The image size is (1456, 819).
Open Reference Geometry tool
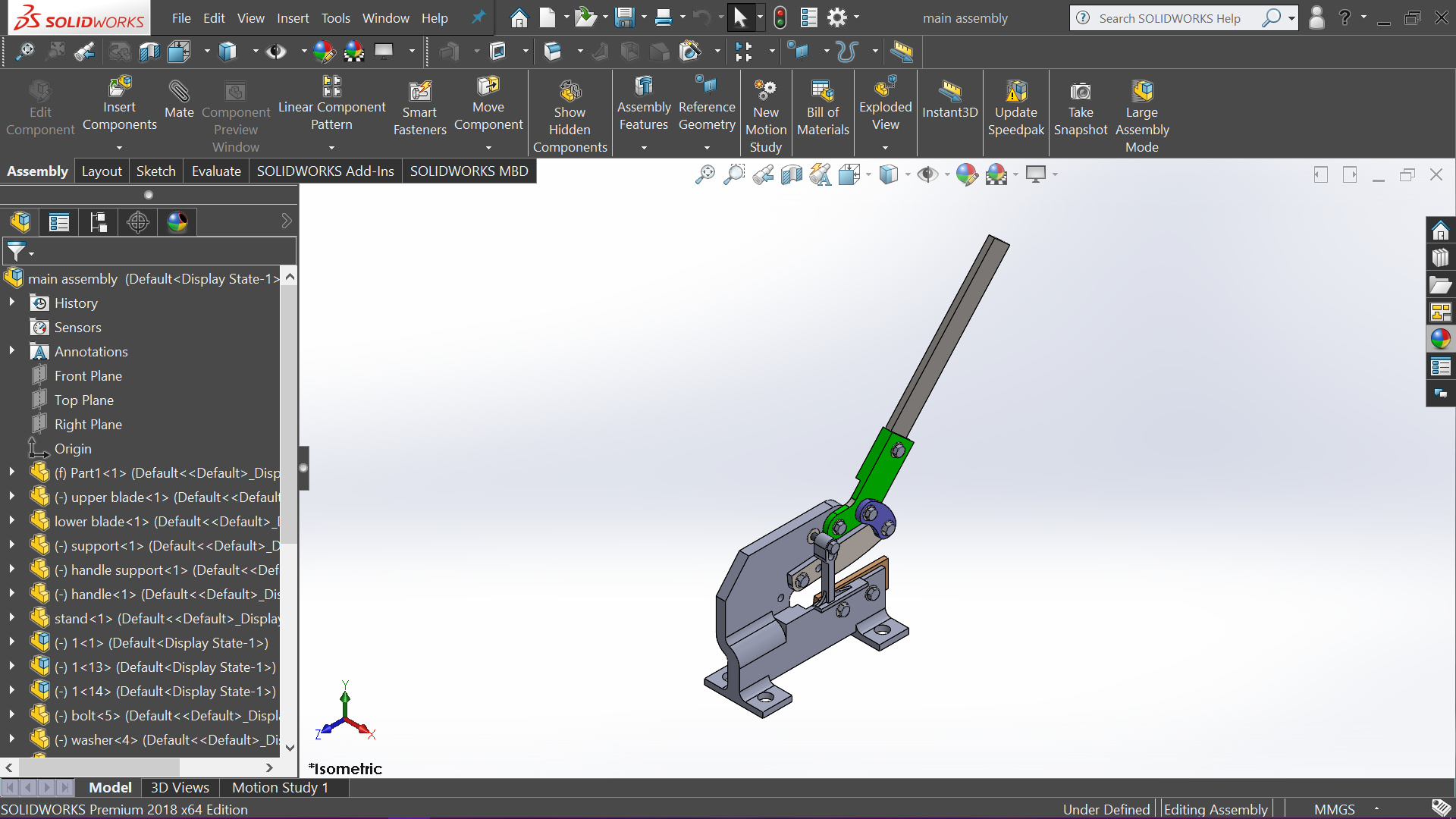pos(707,105)
